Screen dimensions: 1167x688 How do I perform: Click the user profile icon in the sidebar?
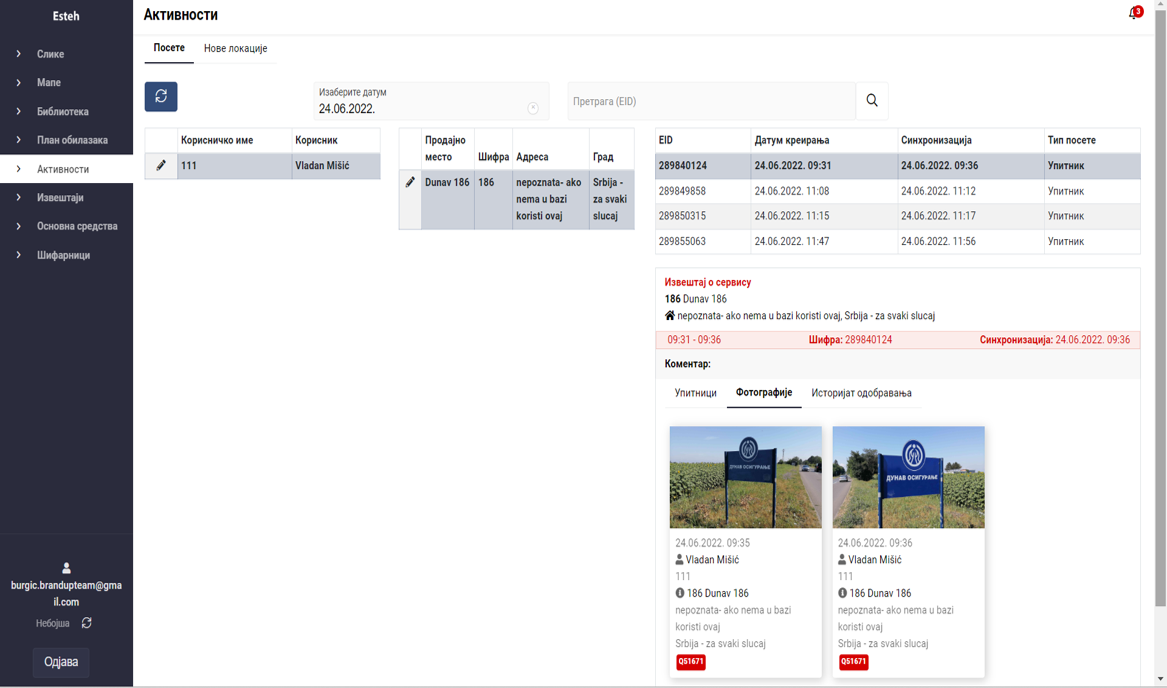[x=66, y=568]
